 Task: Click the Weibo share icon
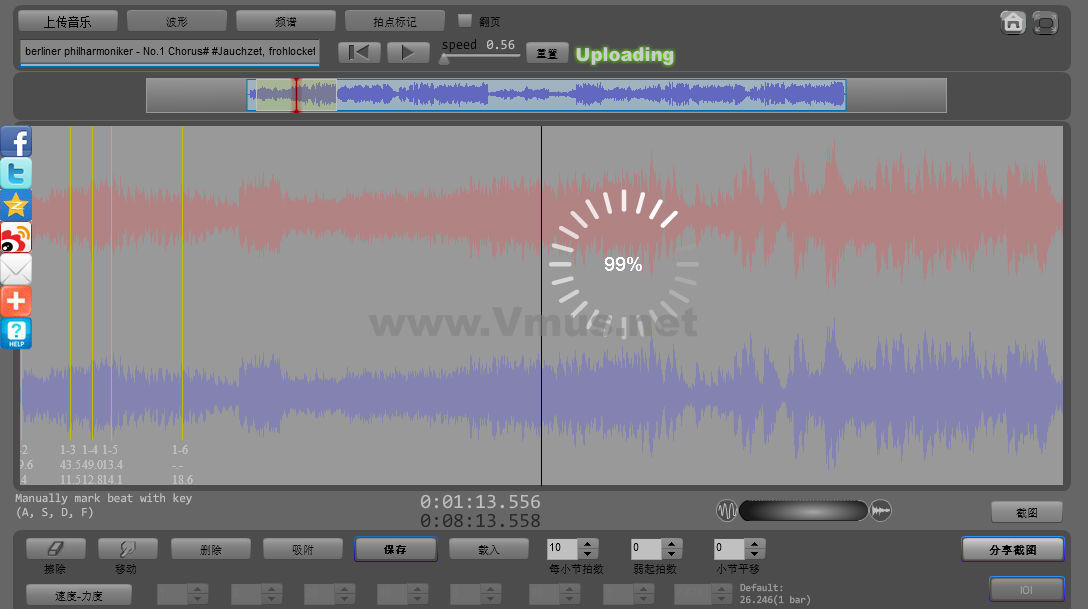point(16,238)
